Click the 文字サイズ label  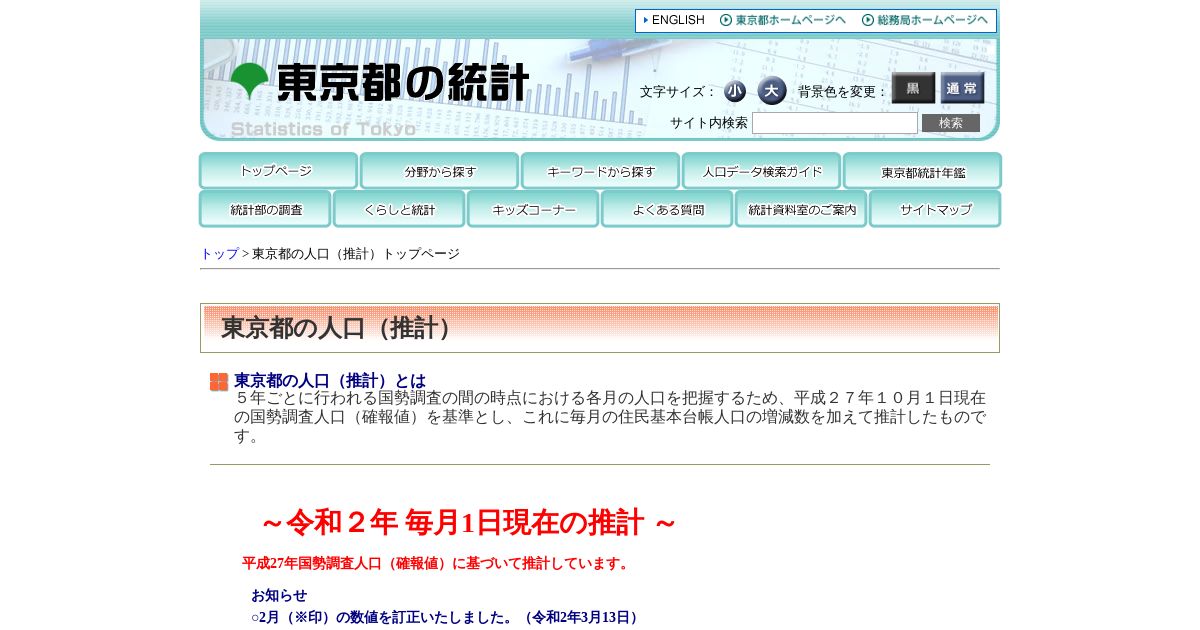pyautogui.click(x=678, y=91)
